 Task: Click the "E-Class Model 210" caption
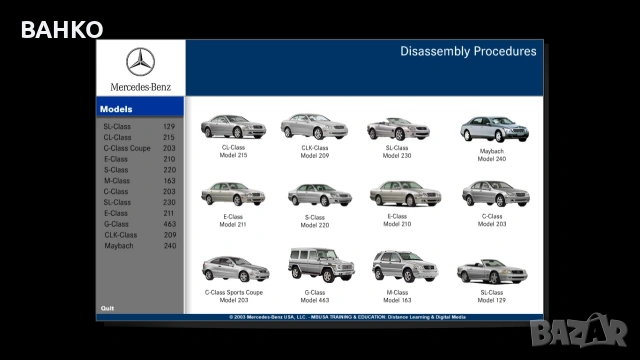tap(397, 220)
